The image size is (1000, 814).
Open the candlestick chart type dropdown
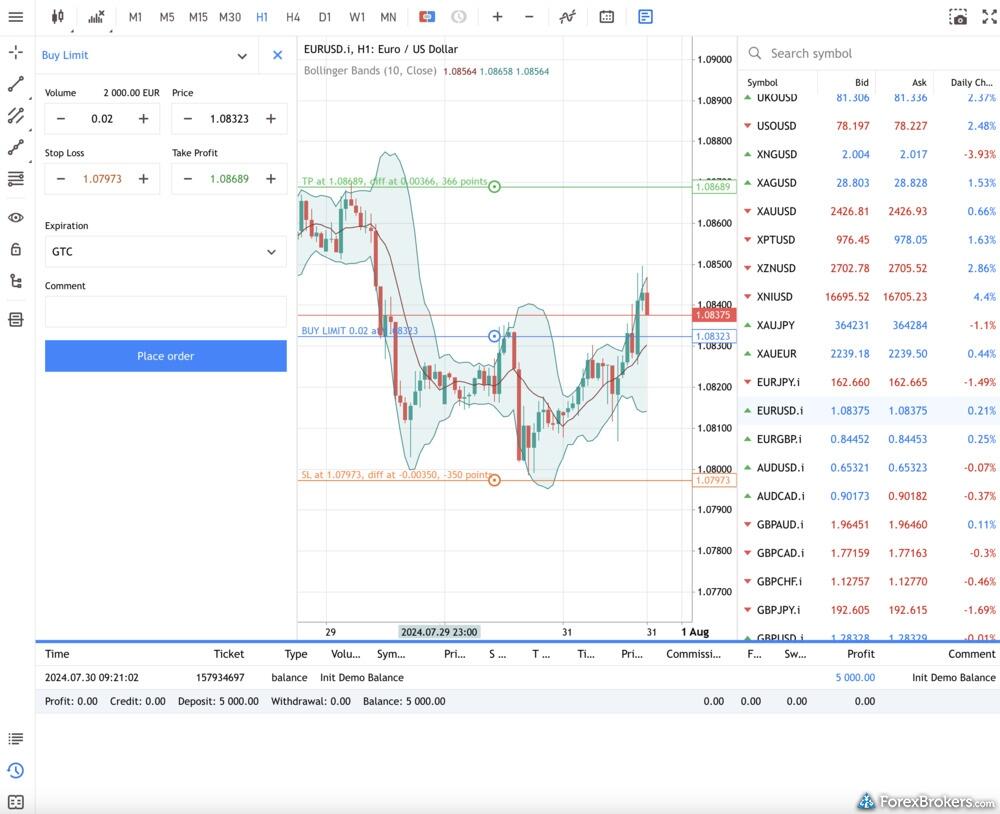coord(57,17)
